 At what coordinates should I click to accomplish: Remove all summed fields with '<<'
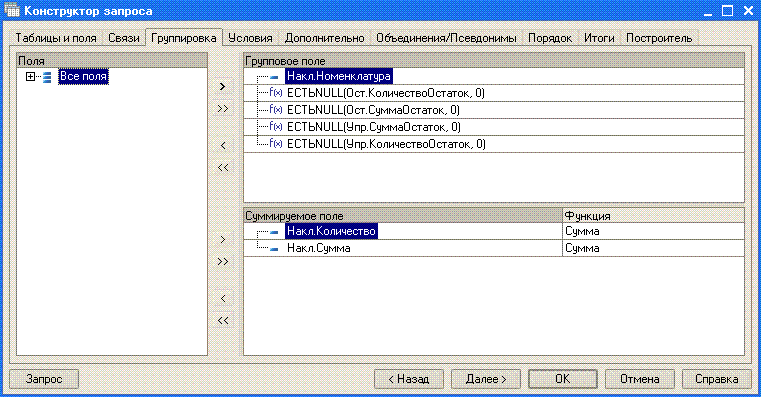223,321
